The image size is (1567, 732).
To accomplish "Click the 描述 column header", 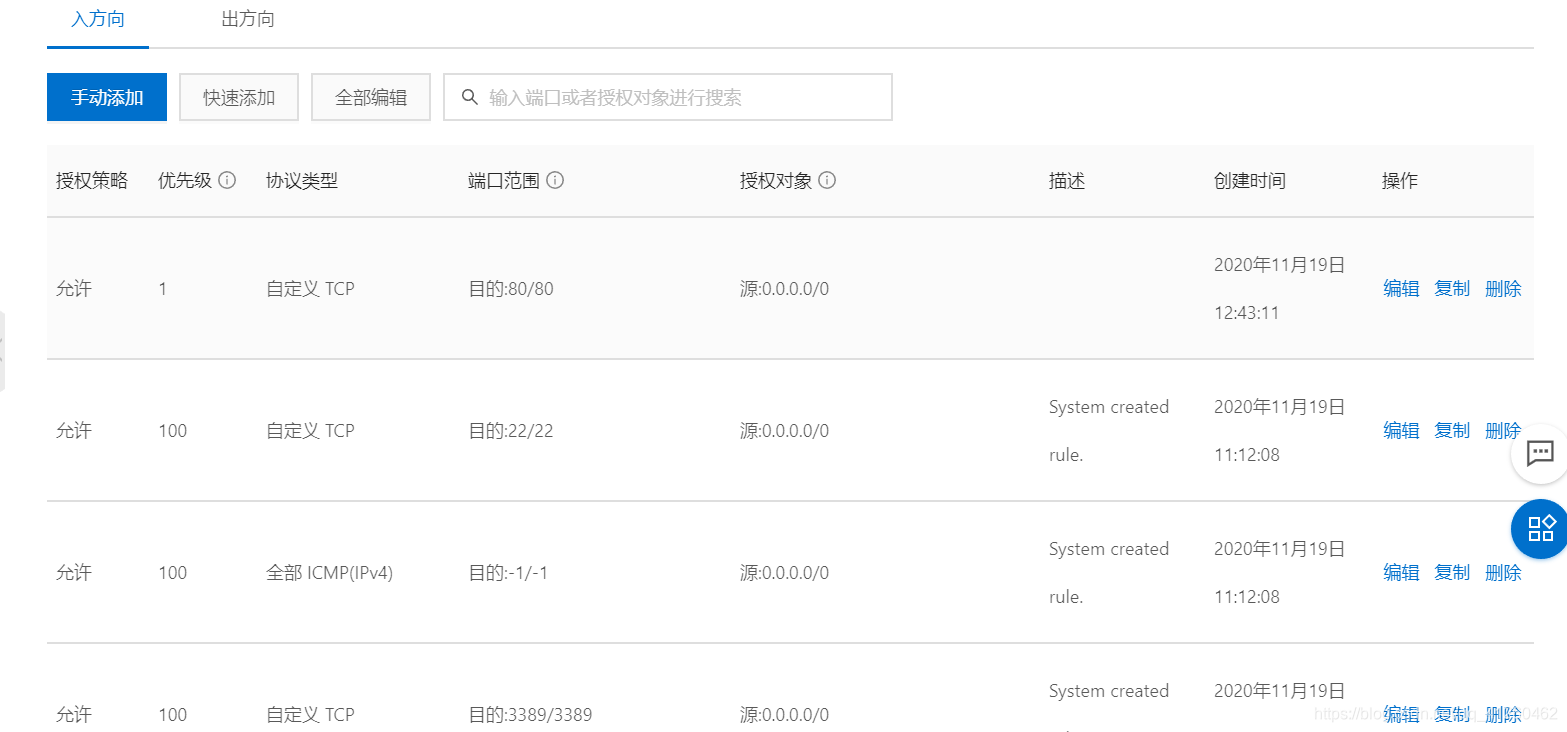I will [x=1067, y=181].
